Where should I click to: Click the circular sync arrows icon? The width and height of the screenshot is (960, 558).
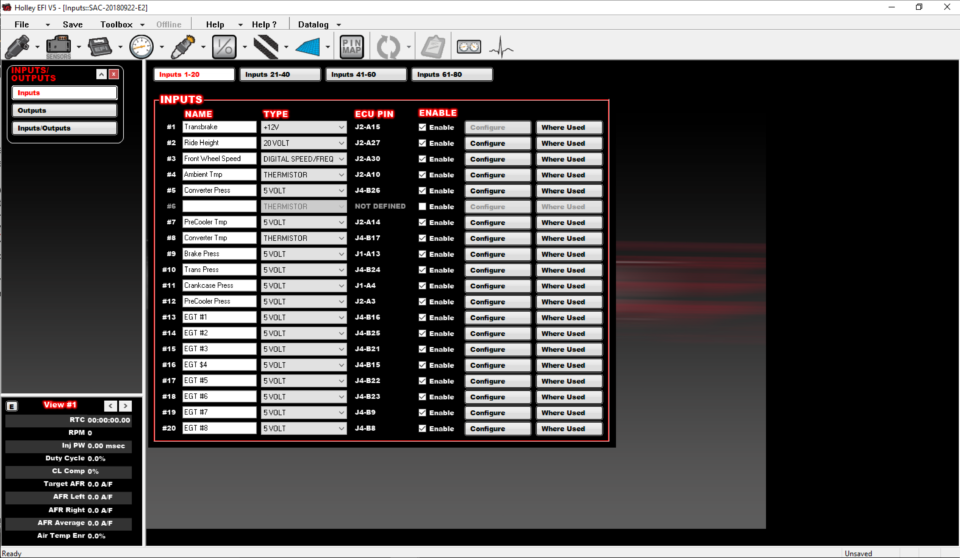point(388,47)
